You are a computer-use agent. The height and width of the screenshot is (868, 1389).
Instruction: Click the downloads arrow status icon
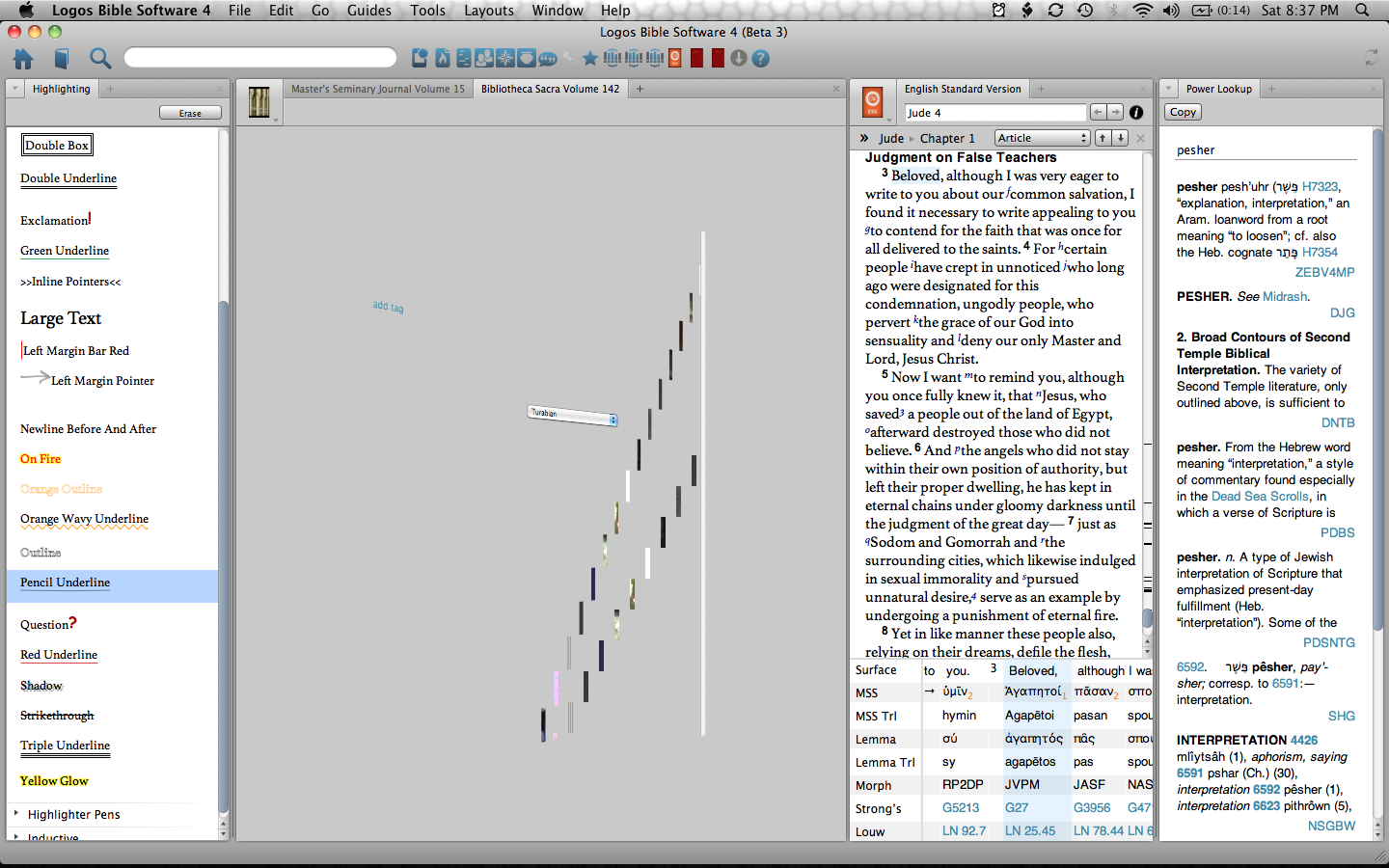pos(739,59)
